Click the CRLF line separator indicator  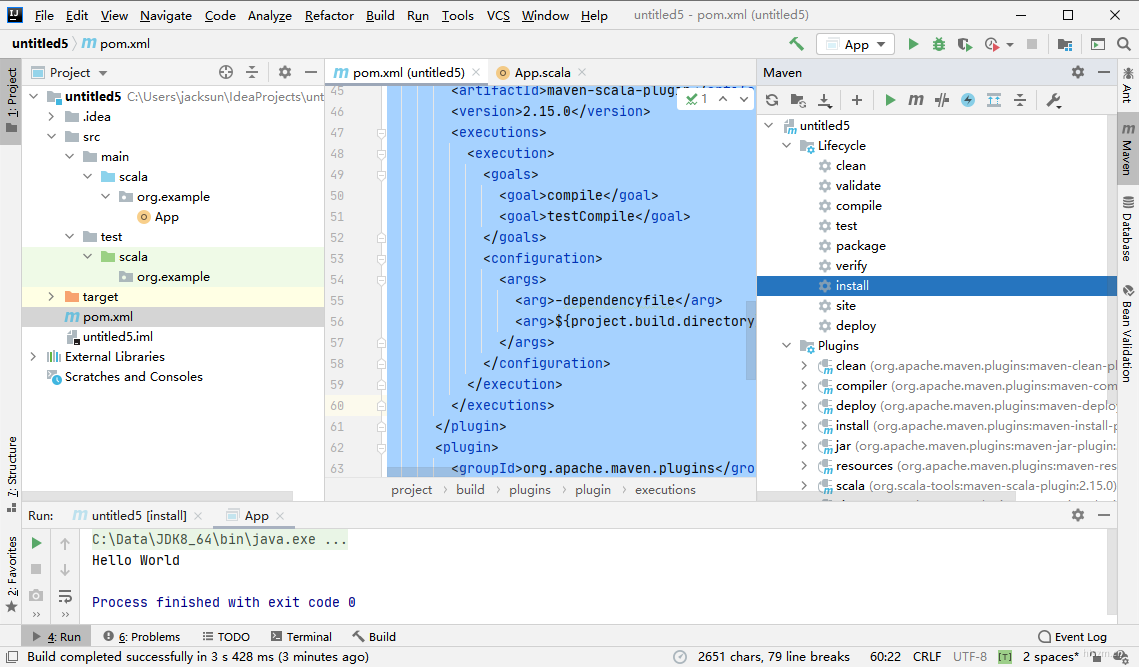[x=927, y=657]
